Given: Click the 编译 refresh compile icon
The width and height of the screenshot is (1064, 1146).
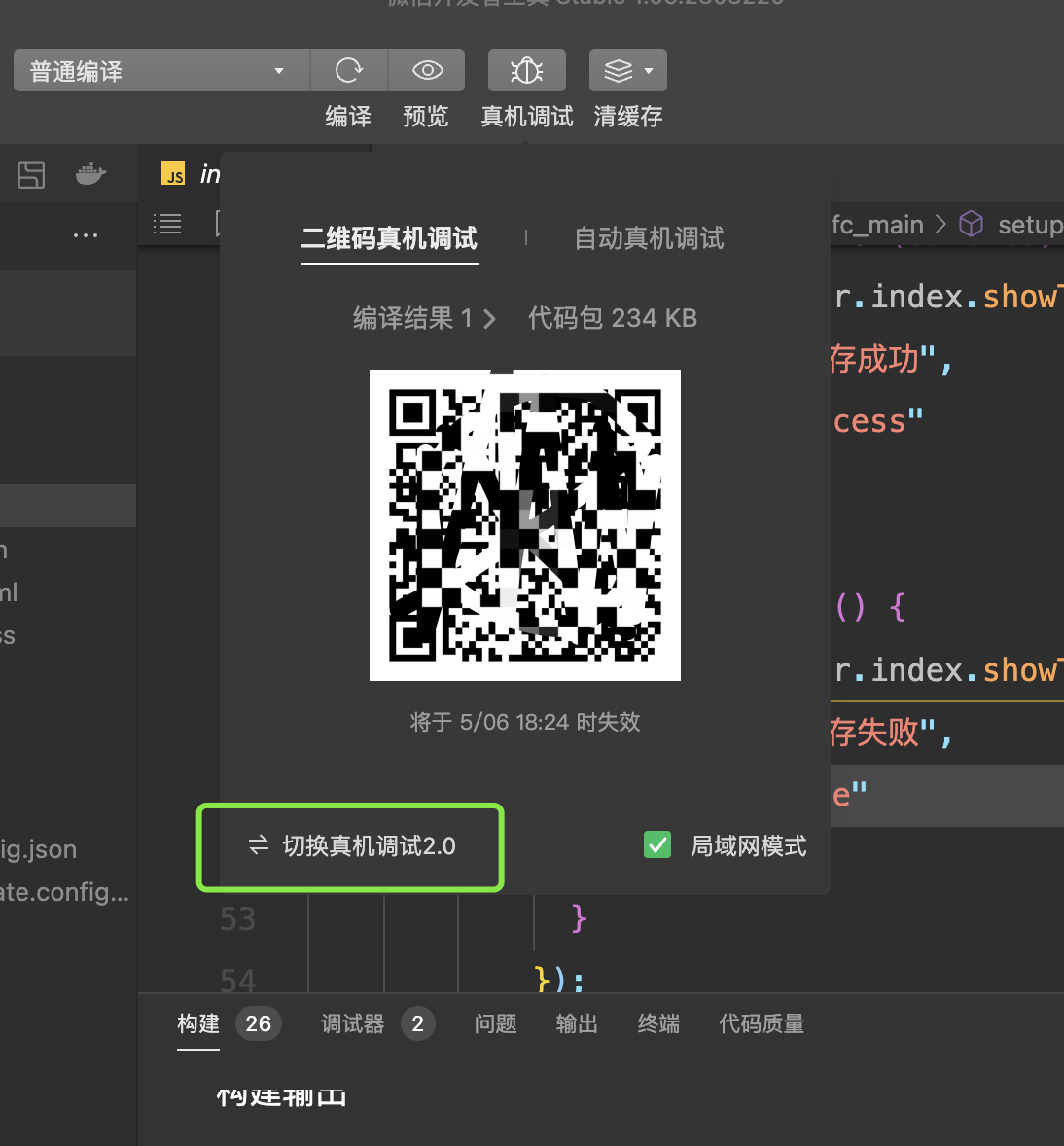Looking at the screenshot, I should (x=348, y=71).
